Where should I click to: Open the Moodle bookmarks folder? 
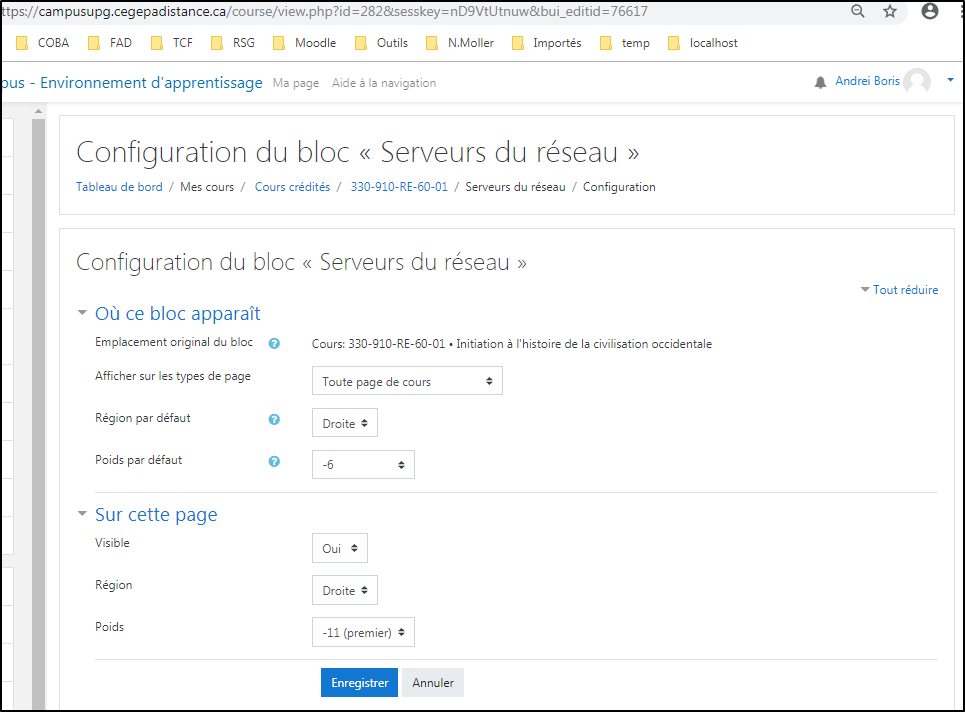305,43
